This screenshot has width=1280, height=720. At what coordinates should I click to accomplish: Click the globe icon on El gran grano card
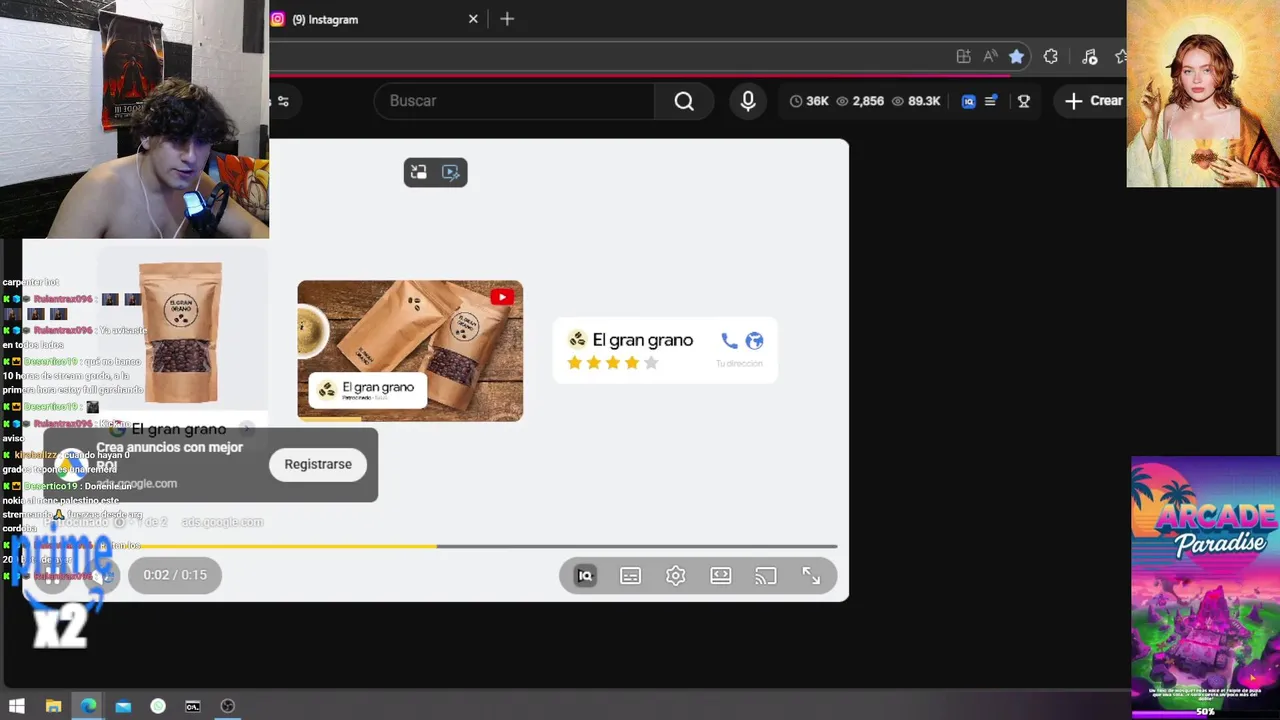754,341
